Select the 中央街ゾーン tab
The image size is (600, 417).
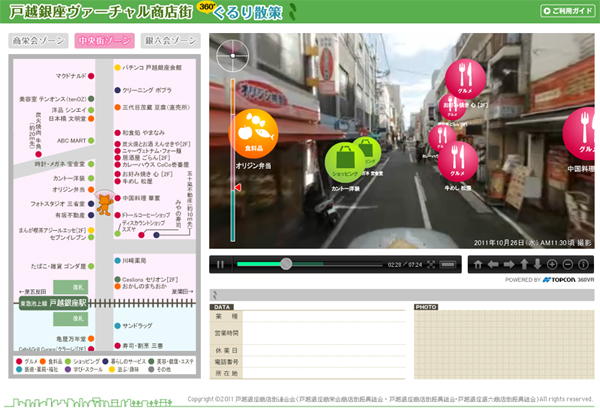tap(104, 41)
